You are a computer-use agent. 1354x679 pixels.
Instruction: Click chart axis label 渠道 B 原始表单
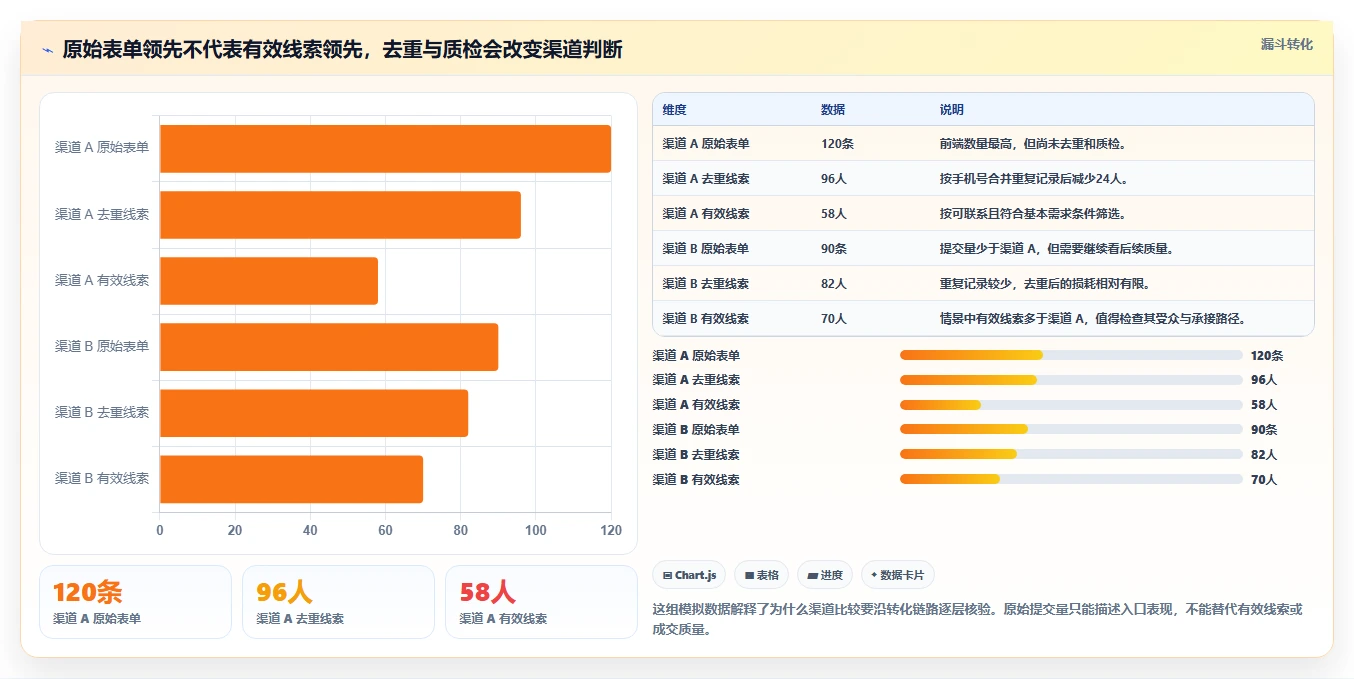pos(102,346)
